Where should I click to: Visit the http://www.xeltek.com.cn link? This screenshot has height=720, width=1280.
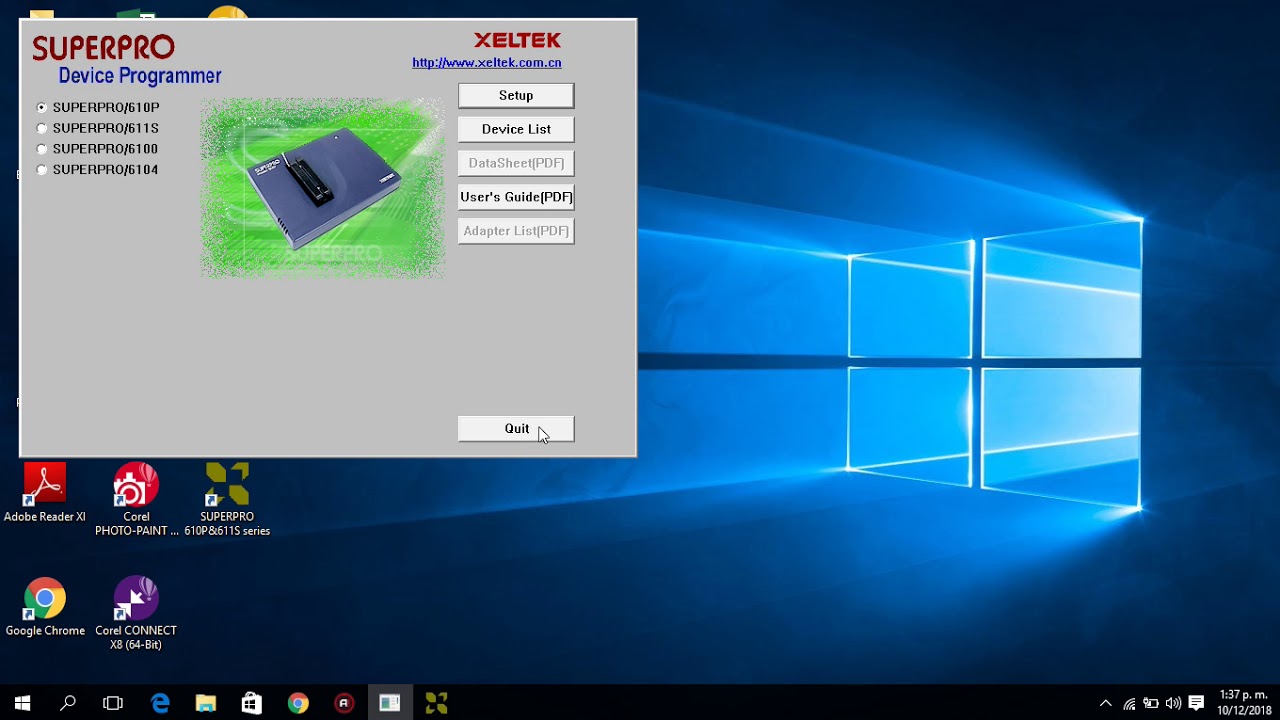tap(487, 63)
